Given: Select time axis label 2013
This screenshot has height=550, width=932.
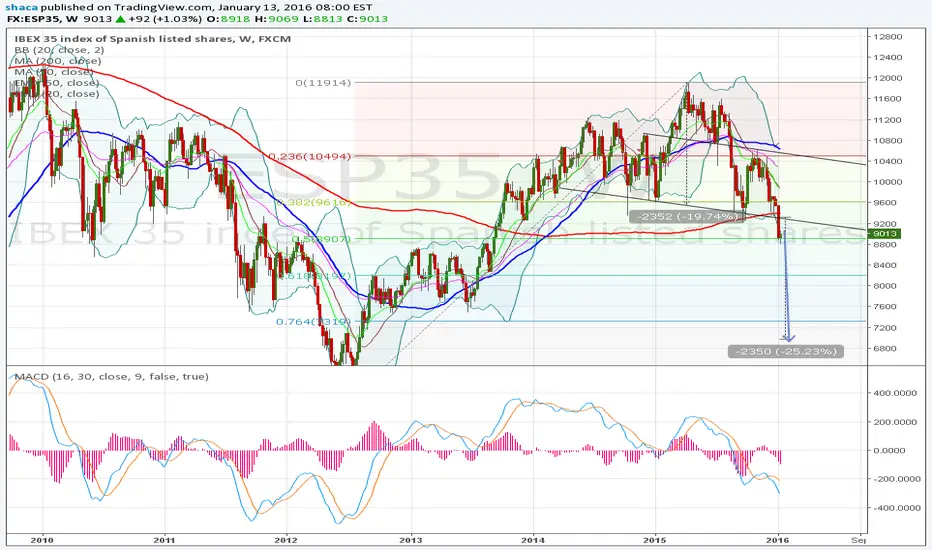Looking at the screenshot, I should click(x=410, y=540).
